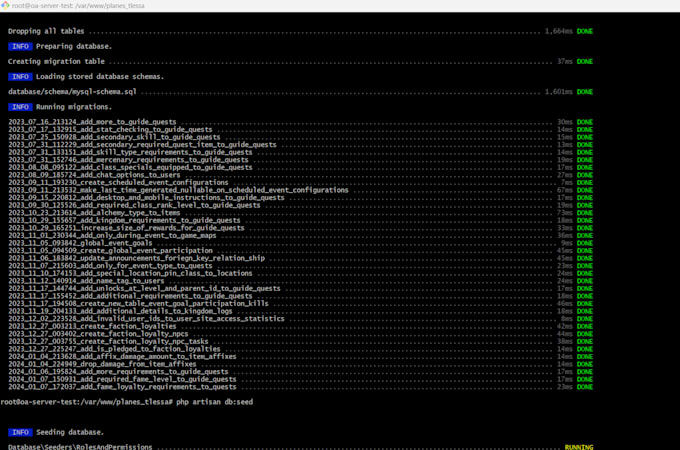Select migration drop_damage_from_item_affixes
Screen dimensions: 680x450
tap(102, 365)
